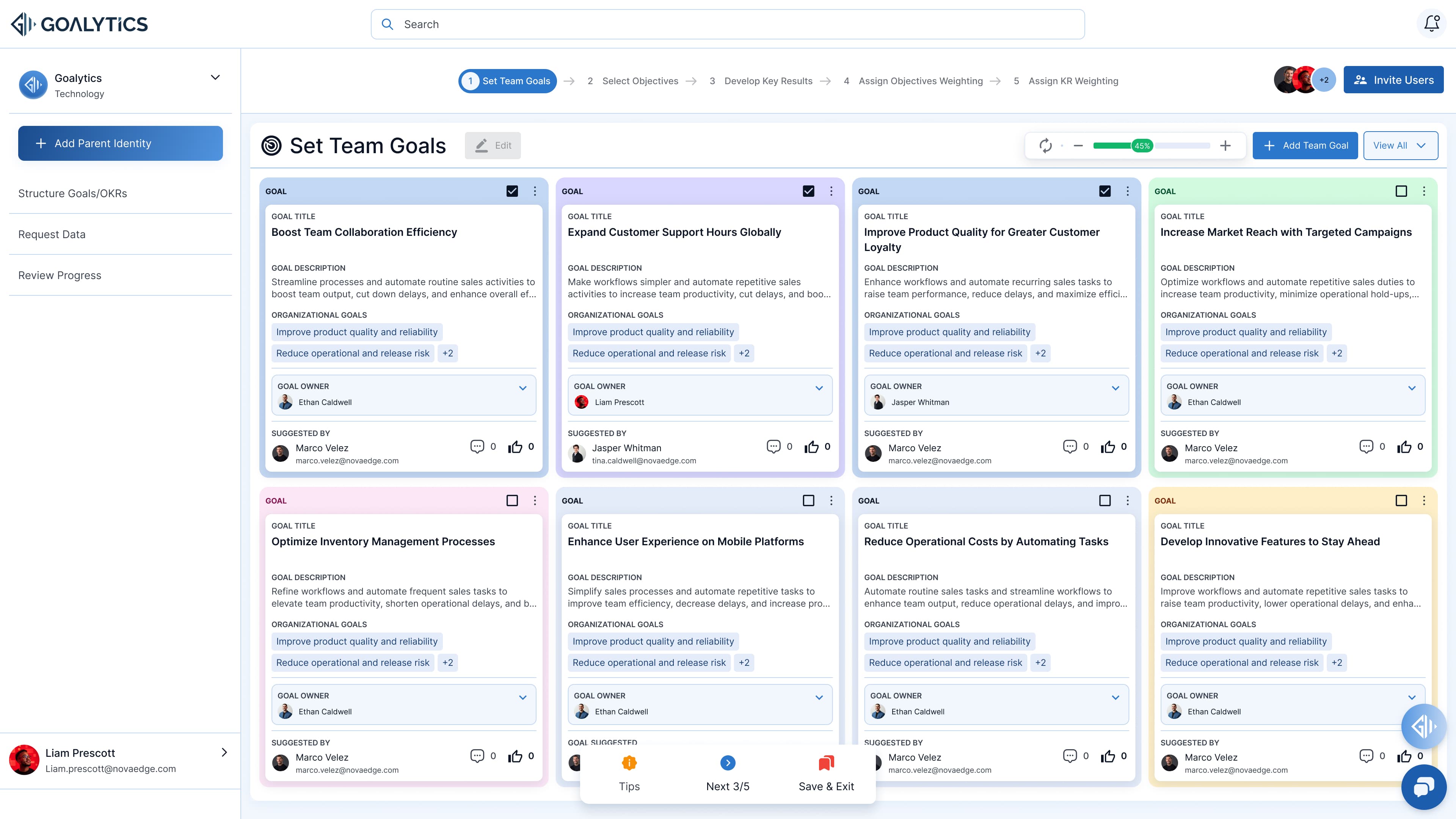
Task: Open comments on Increase Market Reach goal
Action: click(1366, 447)
